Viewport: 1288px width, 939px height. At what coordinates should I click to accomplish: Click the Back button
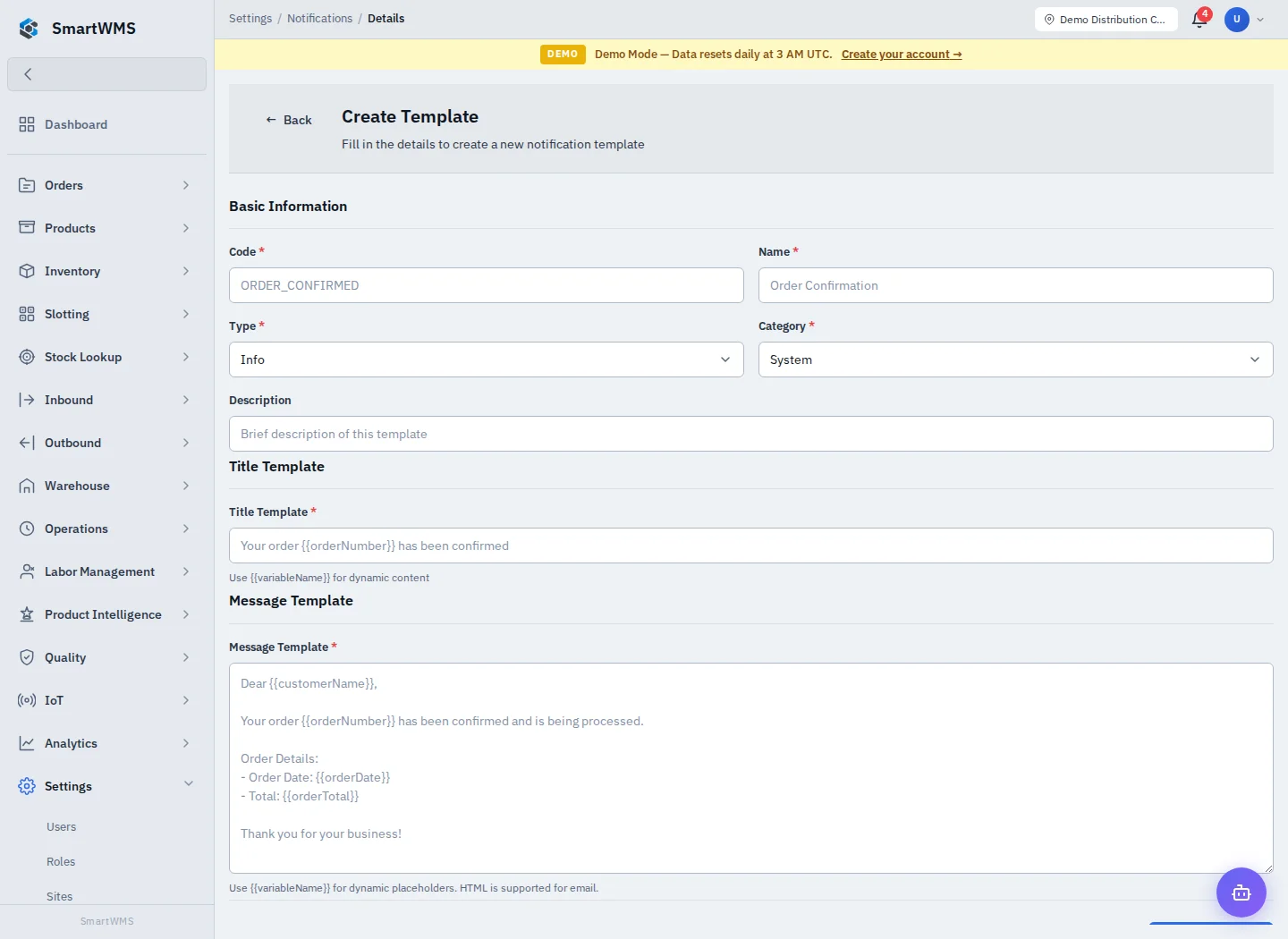tap(288, 120)
